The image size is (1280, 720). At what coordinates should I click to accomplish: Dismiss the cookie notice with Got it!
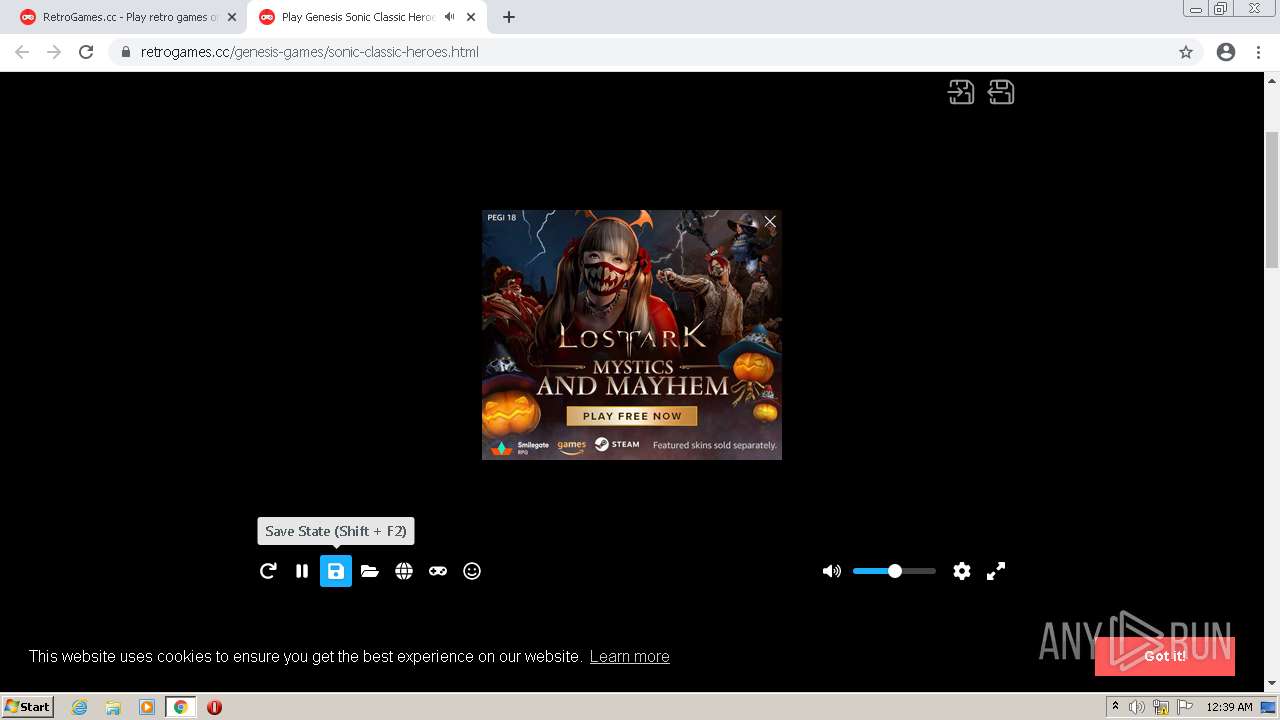click(x=1165, y=656)
